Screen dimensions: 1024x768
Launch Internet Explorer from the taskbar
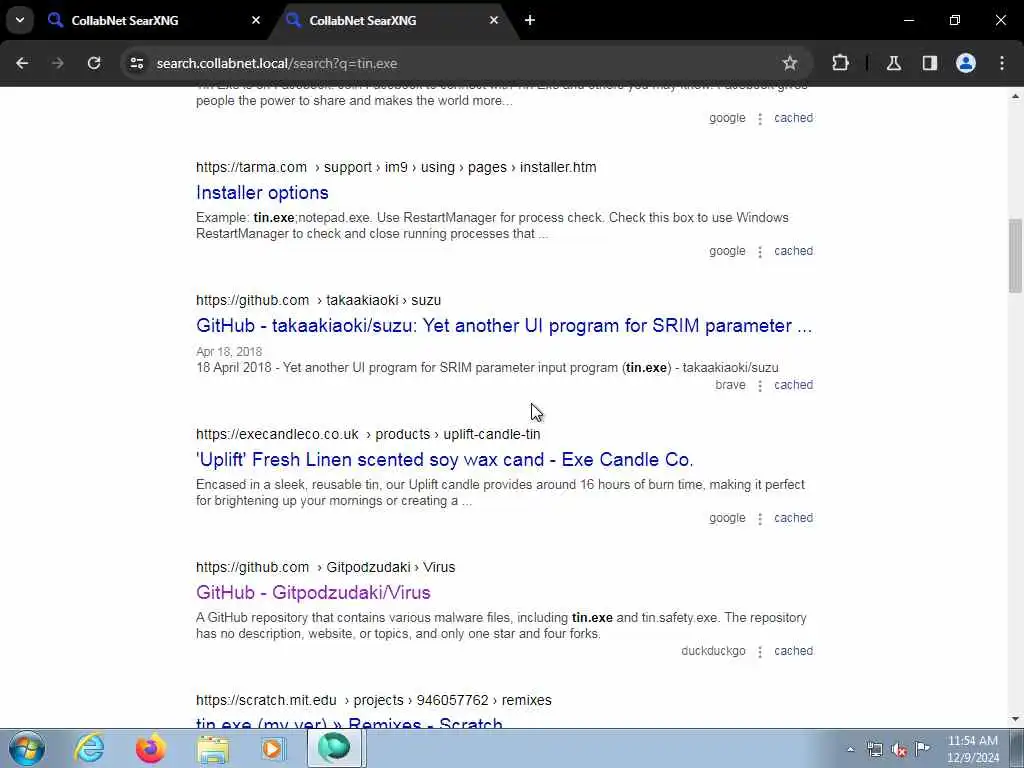tap(89, 748)
